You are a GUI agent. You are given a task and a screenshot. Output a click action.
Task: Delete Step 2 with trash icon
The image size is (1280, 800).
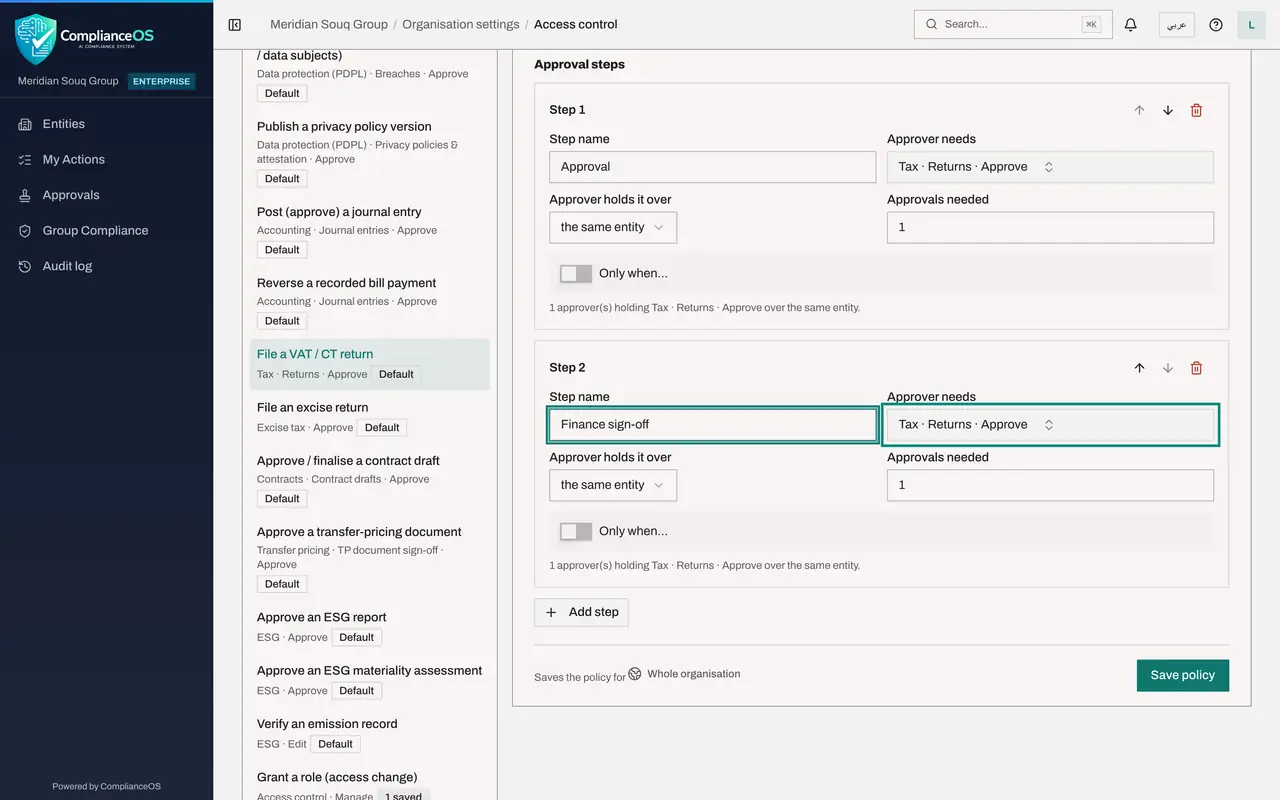tap(1196, 368)
